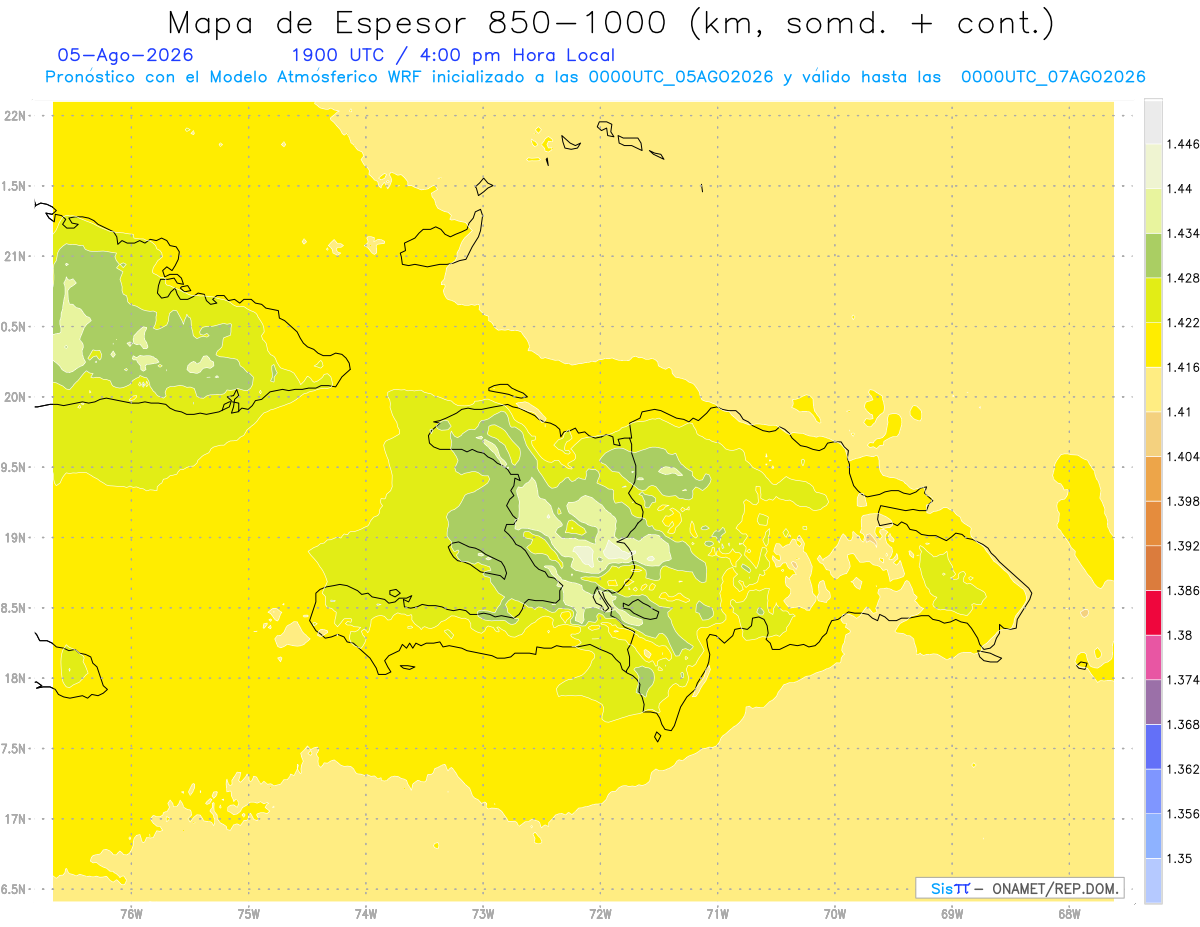Viewport: 1200px width, 927px height.
Task: Pick the bright yellow swatch between 1.416 and 1.422
Action: [x=1153, y=345]
